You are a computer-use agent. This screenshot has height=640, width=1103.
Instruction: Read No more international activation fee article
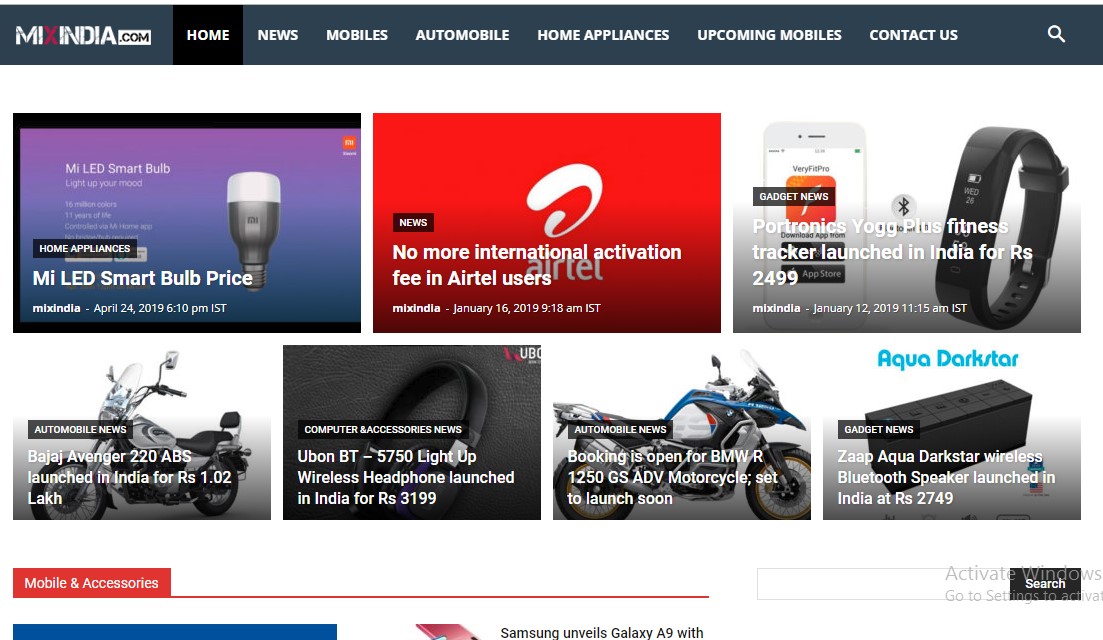click(537, 265)
